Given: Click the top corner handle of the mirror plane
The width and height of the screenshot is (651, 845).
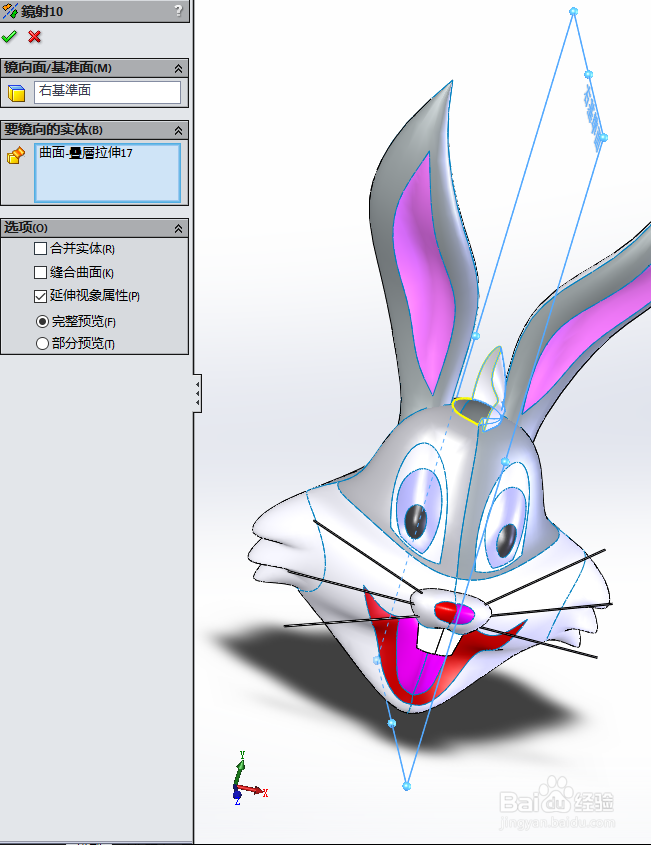Looking at the screenshot, I should pos(573,11).
